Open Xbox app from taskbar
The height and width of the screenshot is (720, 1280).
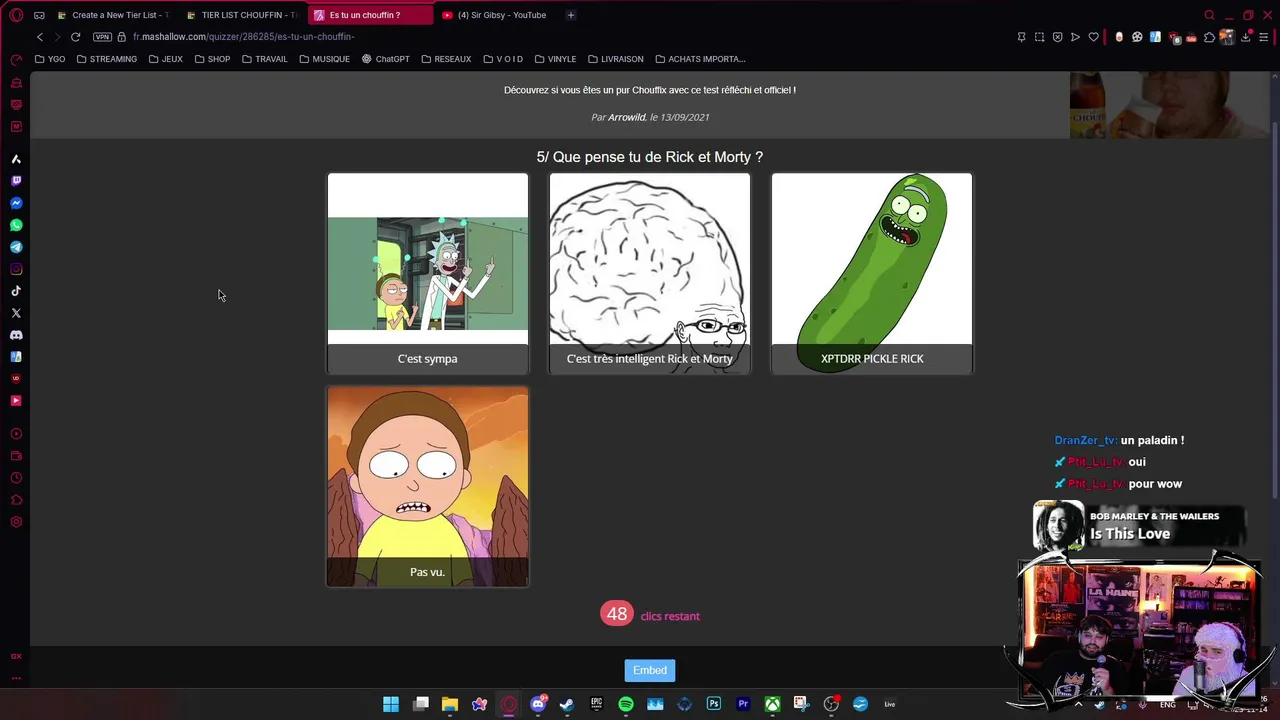click(x=773, y=704)
